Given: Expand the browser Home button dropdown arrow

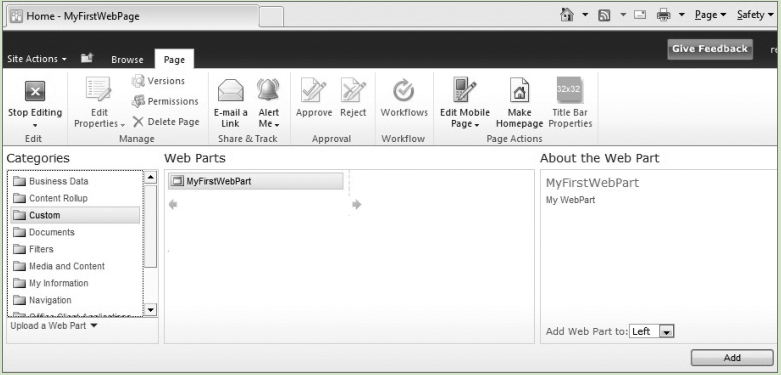Looking at the screenshot, I should coord(585,15).
